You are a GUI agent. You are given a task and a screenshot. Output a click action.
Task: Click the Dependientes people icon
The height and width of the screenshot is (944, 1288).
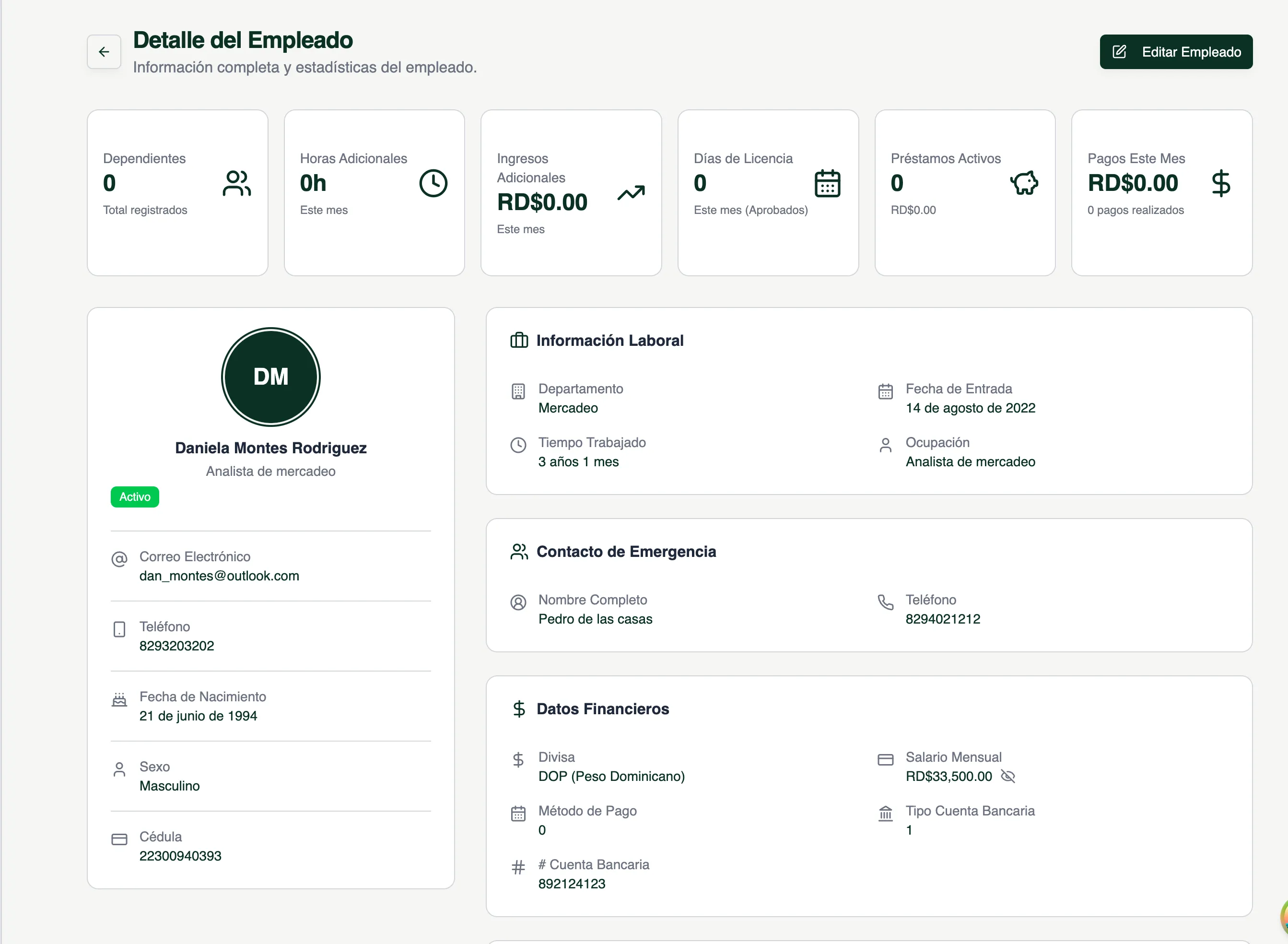[x=236, y=183]
